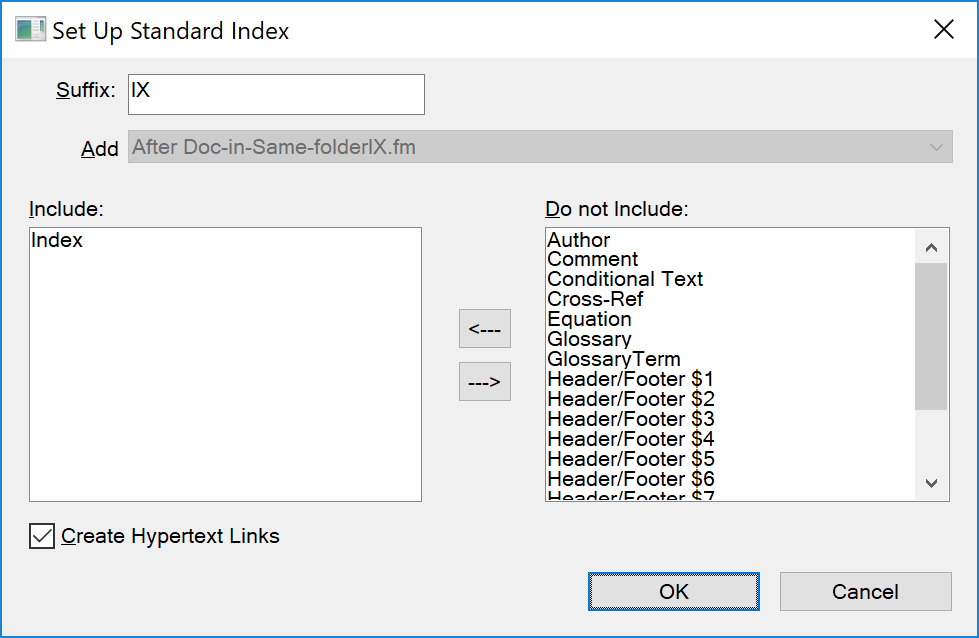Select the Cross-Ref list entry
This screenshot has width=979, height=638.
click(x=594, y=299)
